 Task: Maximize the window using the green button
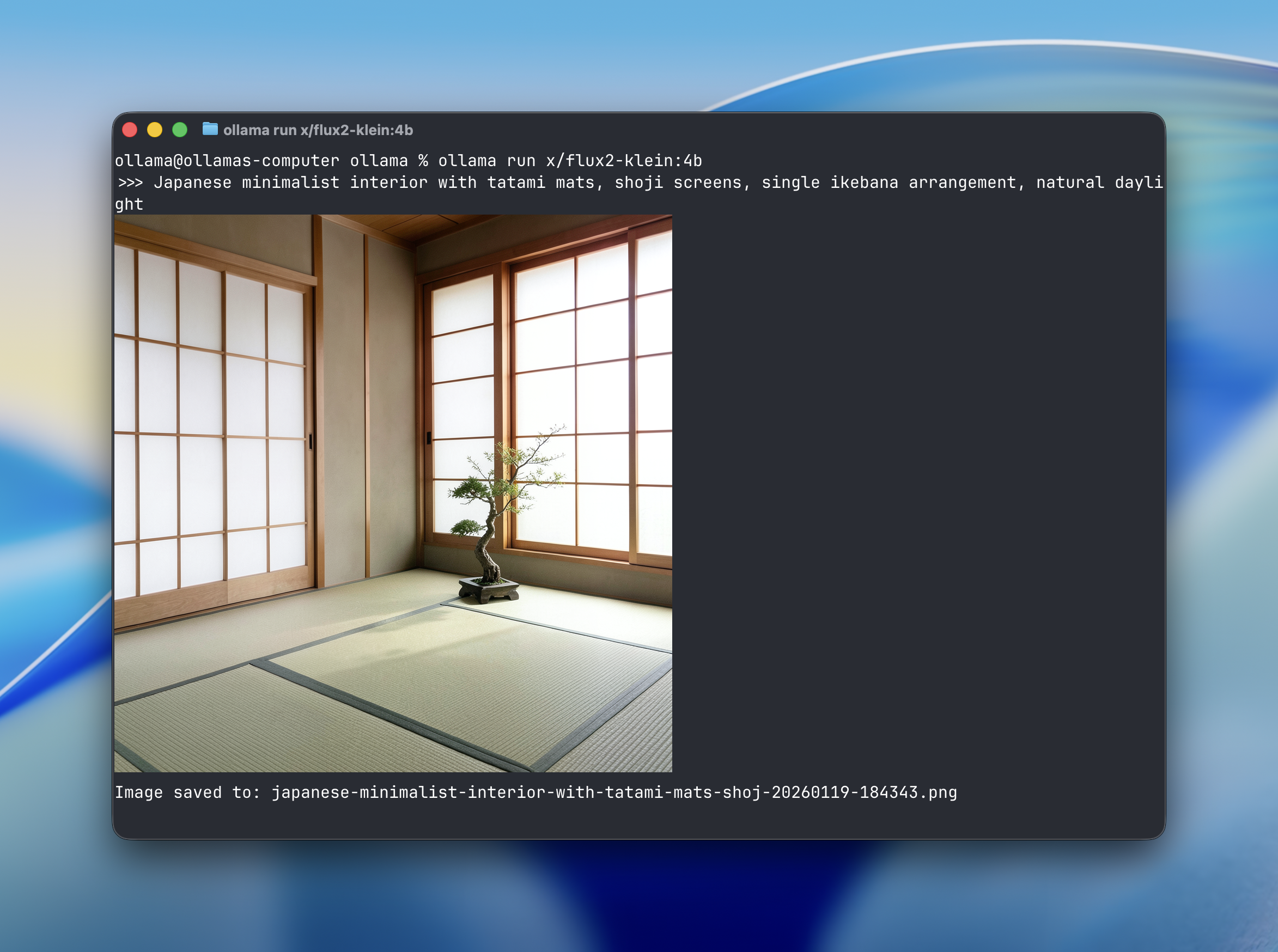[x=180, y=130]
